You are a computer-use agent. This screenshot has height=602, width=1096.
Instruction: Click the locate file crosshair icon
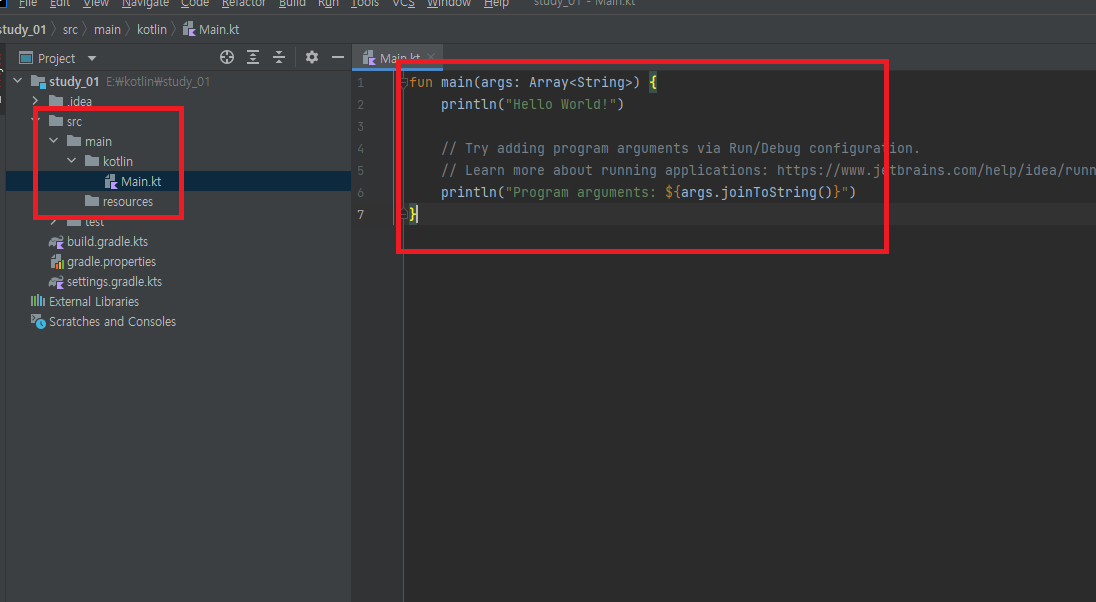(x=226, y=57)
